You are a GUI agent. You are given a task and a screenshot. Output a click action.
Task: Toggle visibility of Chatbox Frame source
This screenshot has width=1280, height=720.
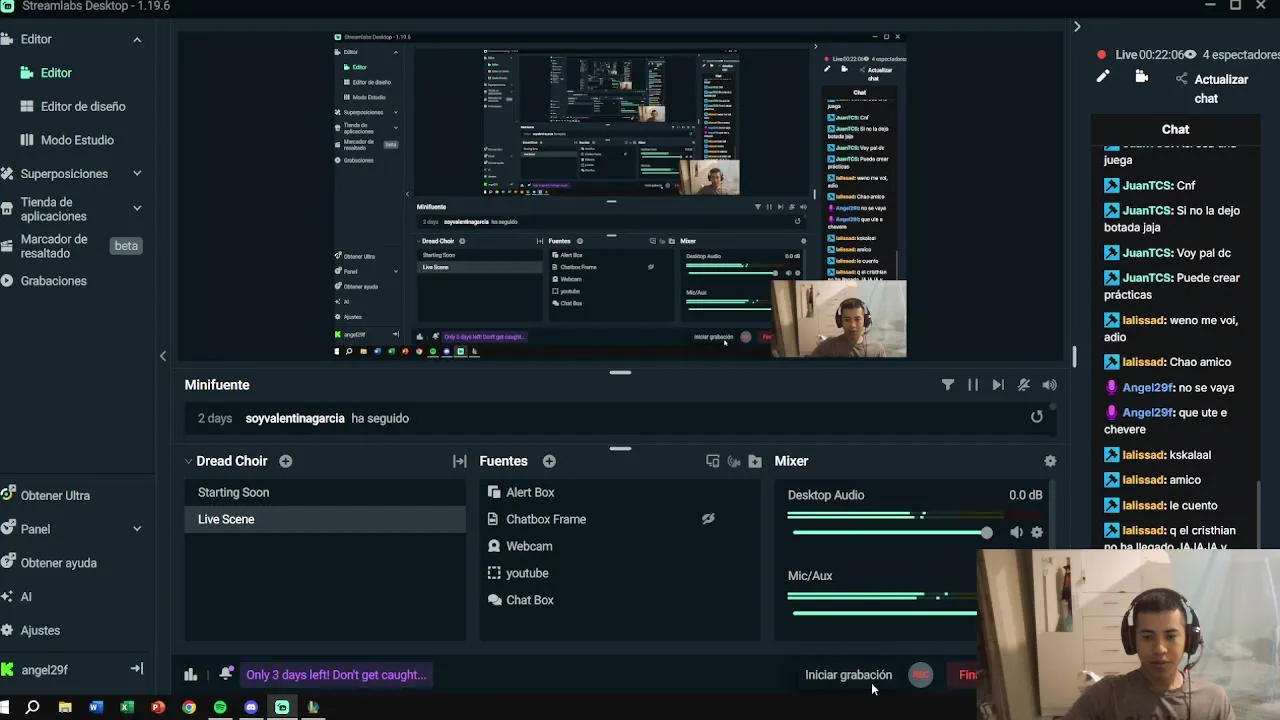point(708,518)
